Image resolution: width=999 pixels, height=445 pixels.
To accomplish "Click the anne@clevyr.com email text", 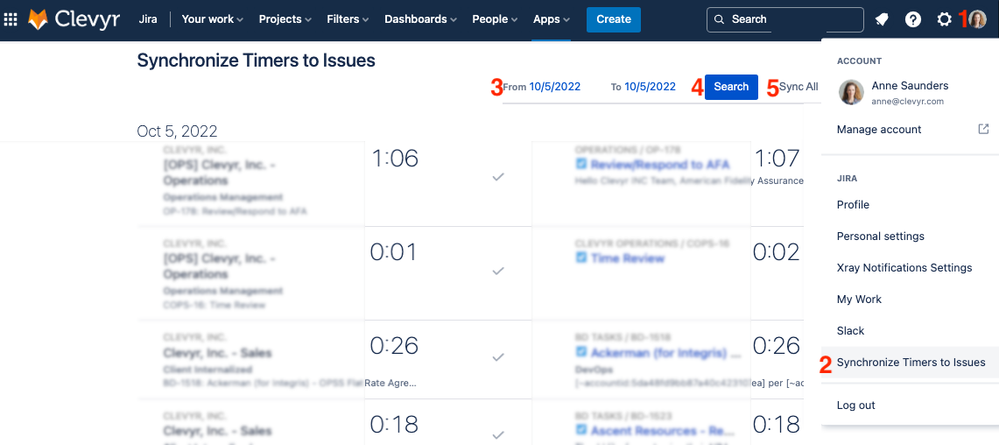I will coord(907,101).
